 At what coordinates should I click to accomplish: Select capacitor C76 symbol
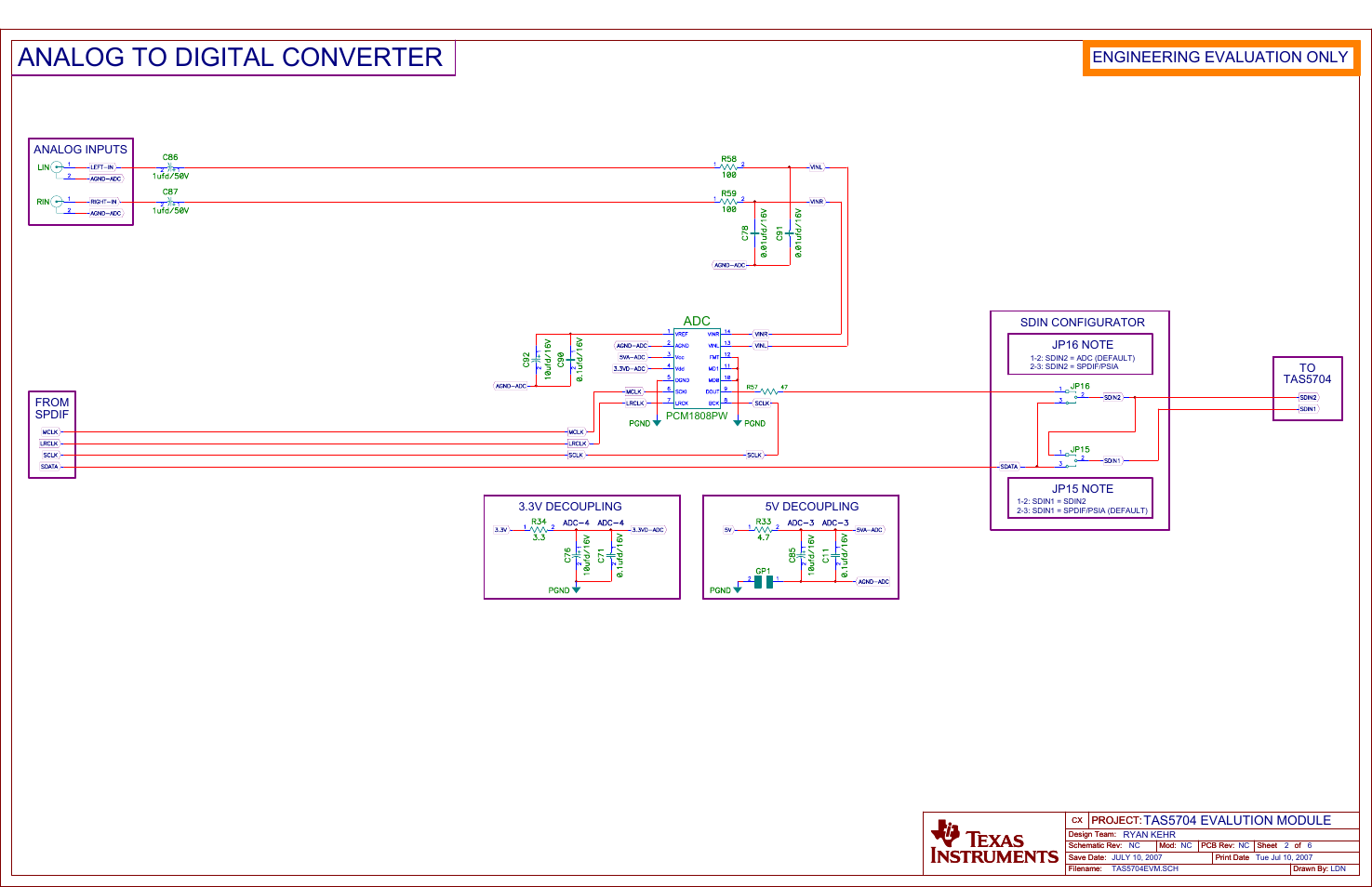[x=577, y=557]
